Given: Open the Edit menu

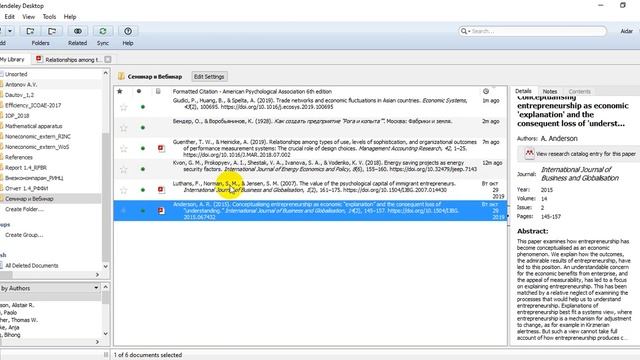Looking at the screenshot, I should [x=10, y=17].
